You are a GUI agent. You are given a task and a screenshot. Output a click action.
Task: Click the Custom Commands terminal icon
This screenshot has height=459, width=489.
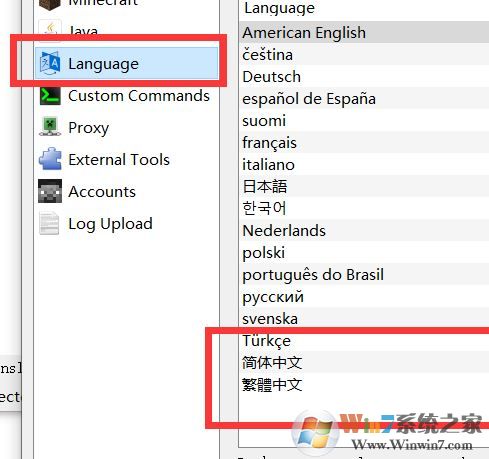(50, 96)
